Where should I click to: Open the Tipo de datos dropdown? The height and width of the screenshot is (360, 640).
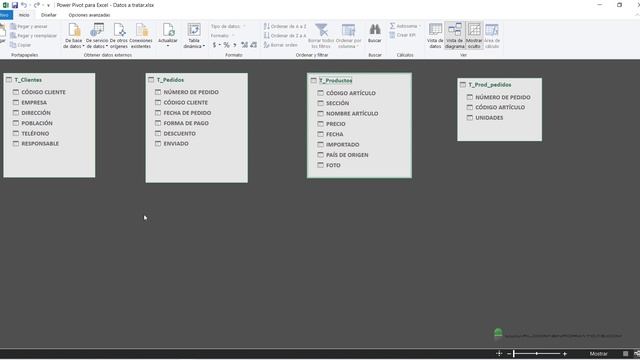pos(228,26)
